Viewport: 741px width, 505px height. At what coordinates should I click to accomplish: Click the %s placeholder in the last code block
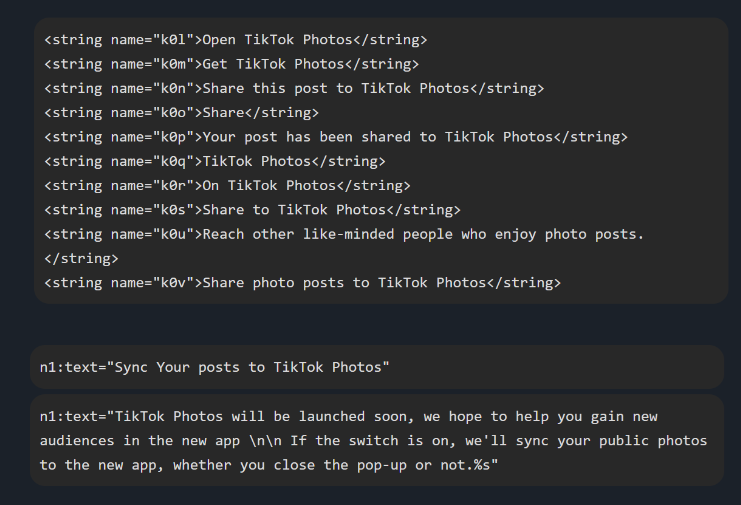pos(482,465)
